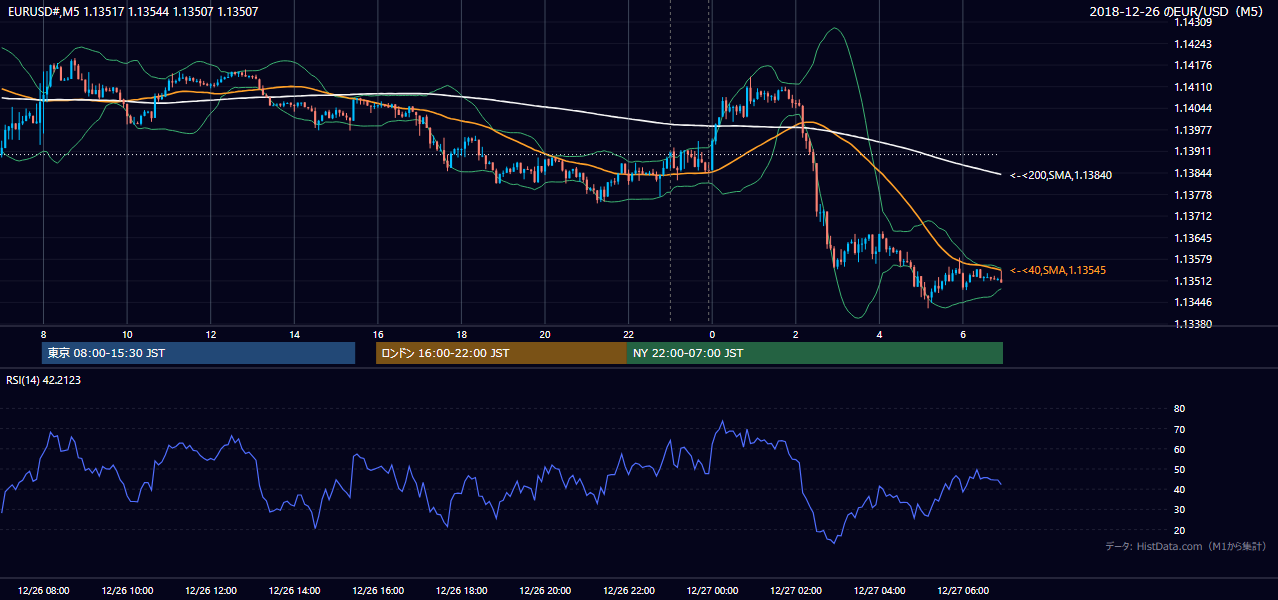Click the ロンドン 16:00-22:00 JST session bar

(x=501, y=353)
